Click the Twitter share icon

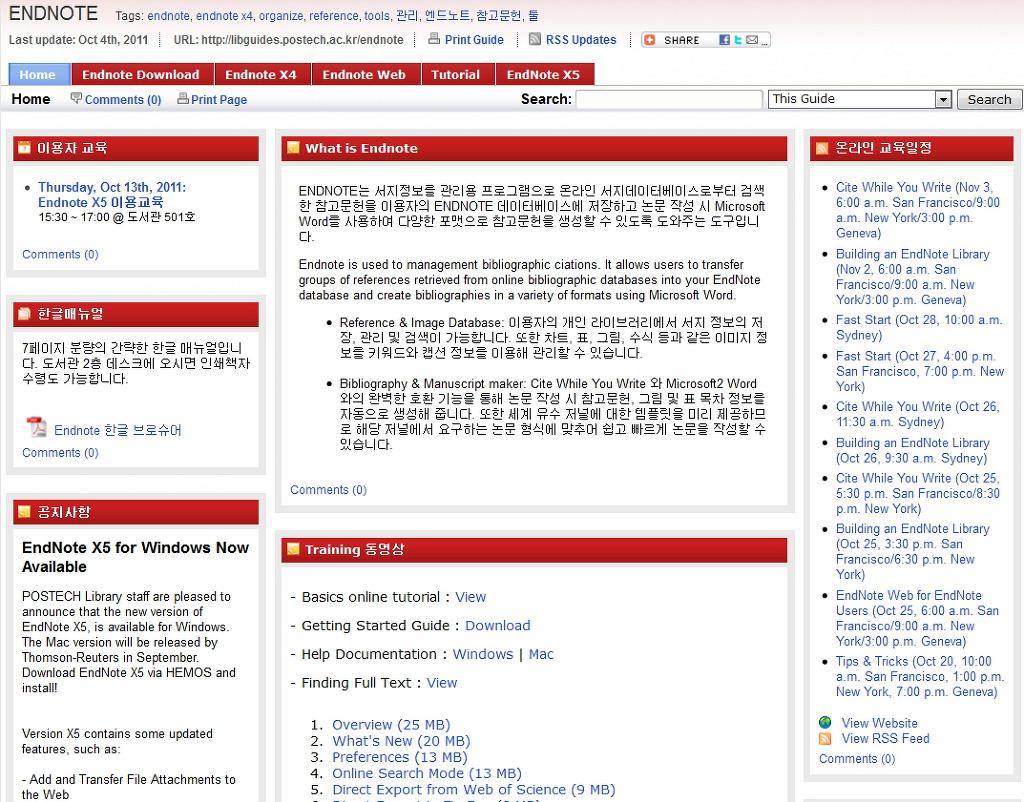pyautogui.click(x=738, y=40)
